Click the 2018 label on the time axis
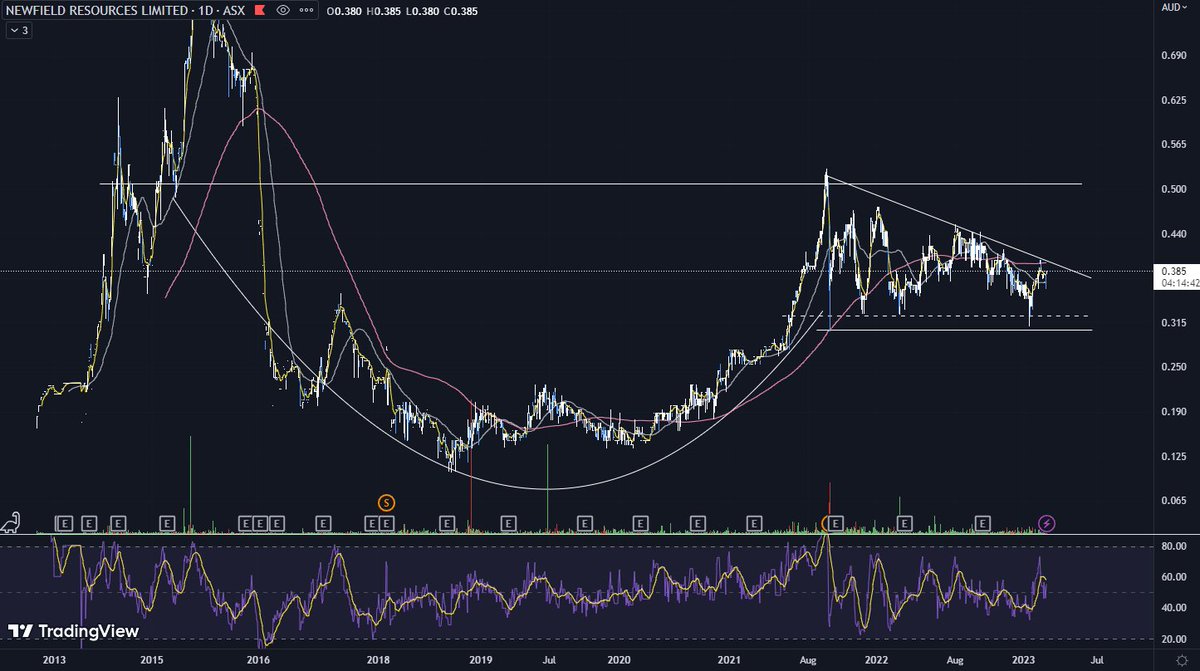The height and width of the screenshot is (671, 1200). [x=378, y=660]
